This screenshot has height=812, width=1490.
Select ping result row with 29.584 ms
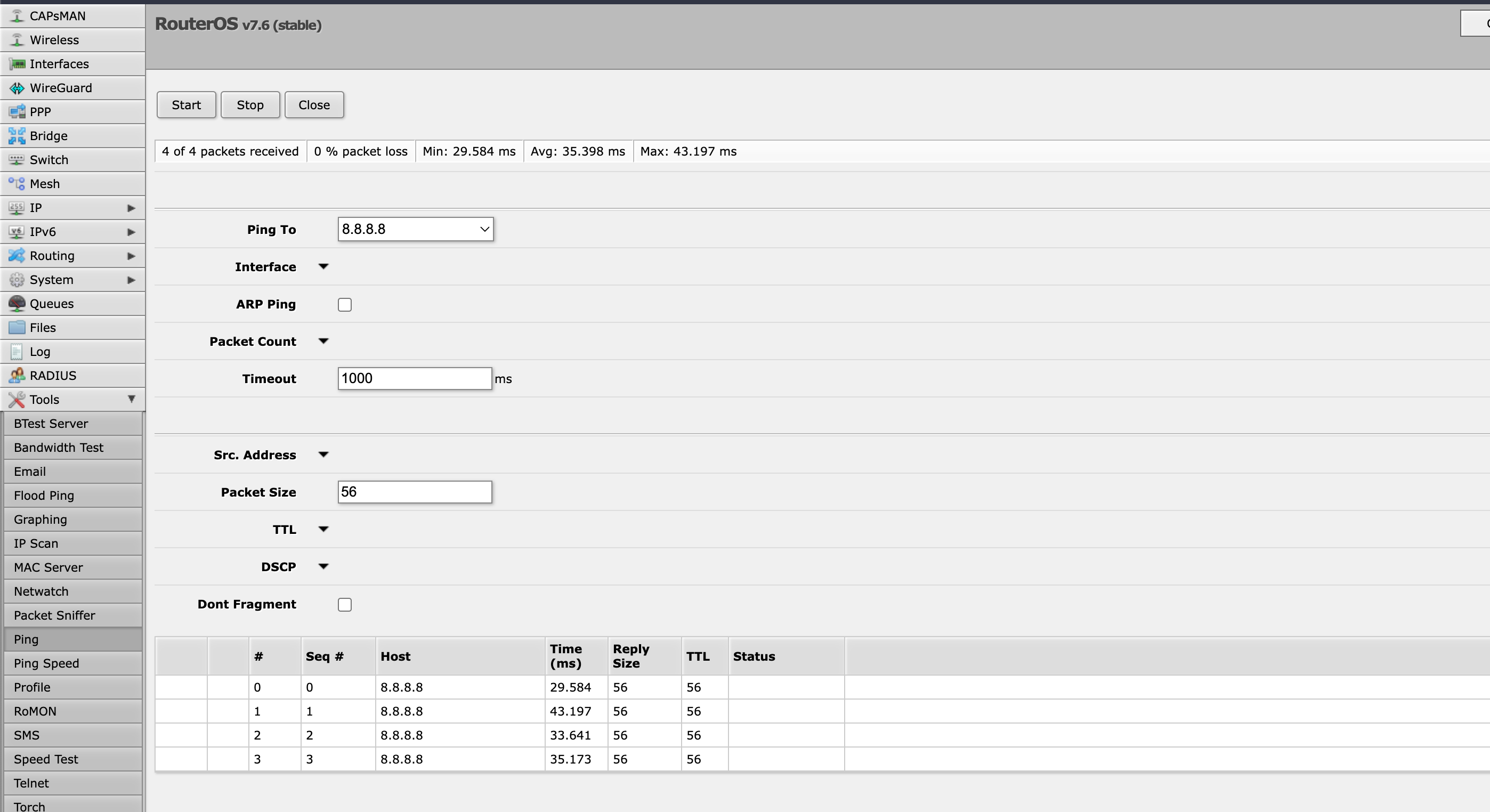[x=822, y=688]
